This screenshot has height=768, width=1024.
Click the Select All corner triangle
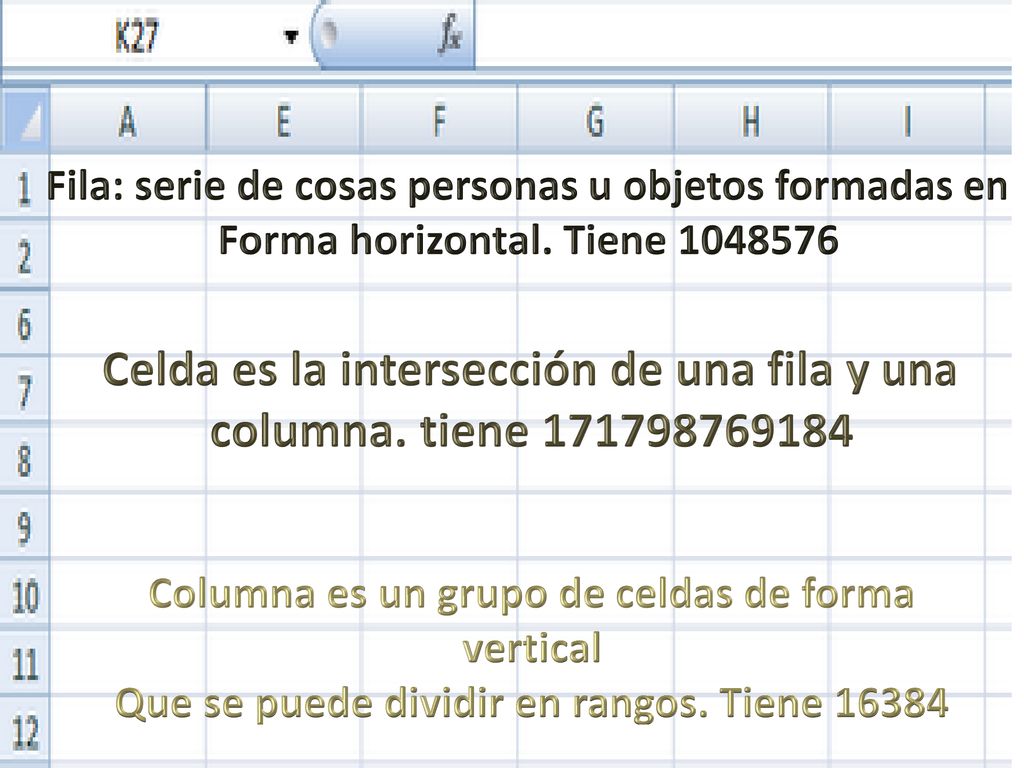(x=25, y=120)
